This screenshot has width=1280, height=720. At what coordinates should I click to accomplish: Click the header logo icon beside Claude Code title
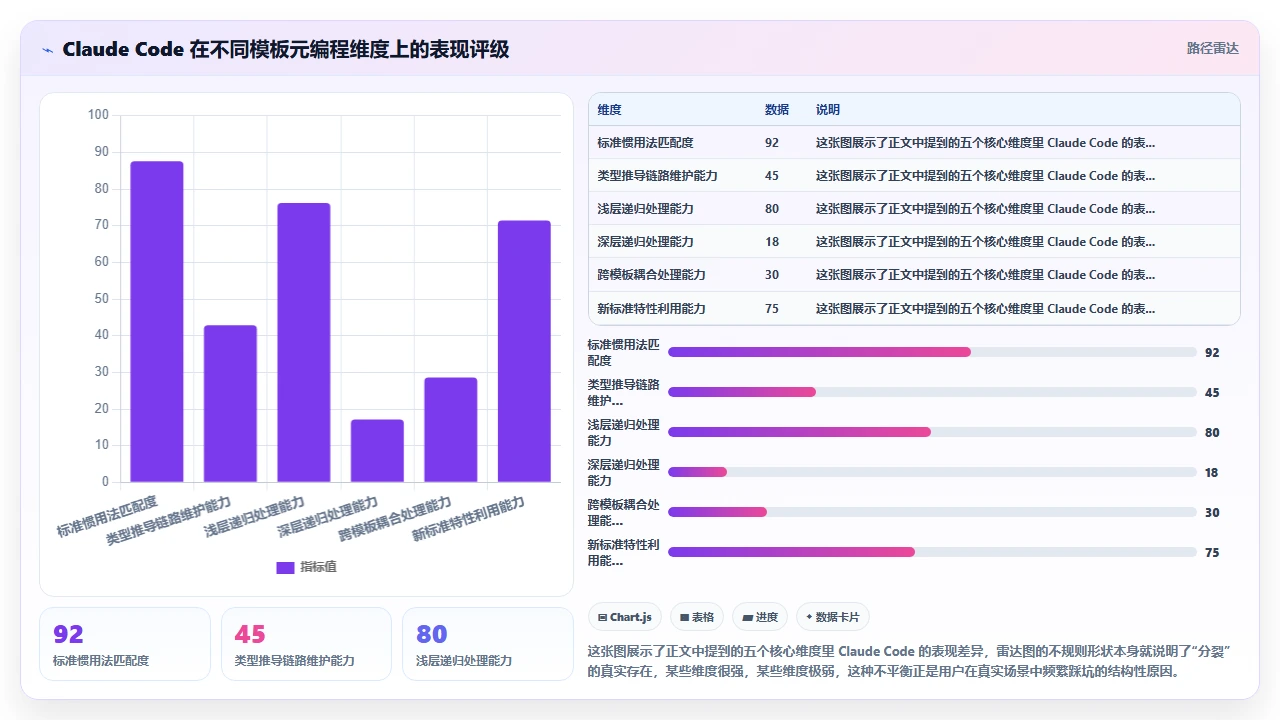coord(47,49)
